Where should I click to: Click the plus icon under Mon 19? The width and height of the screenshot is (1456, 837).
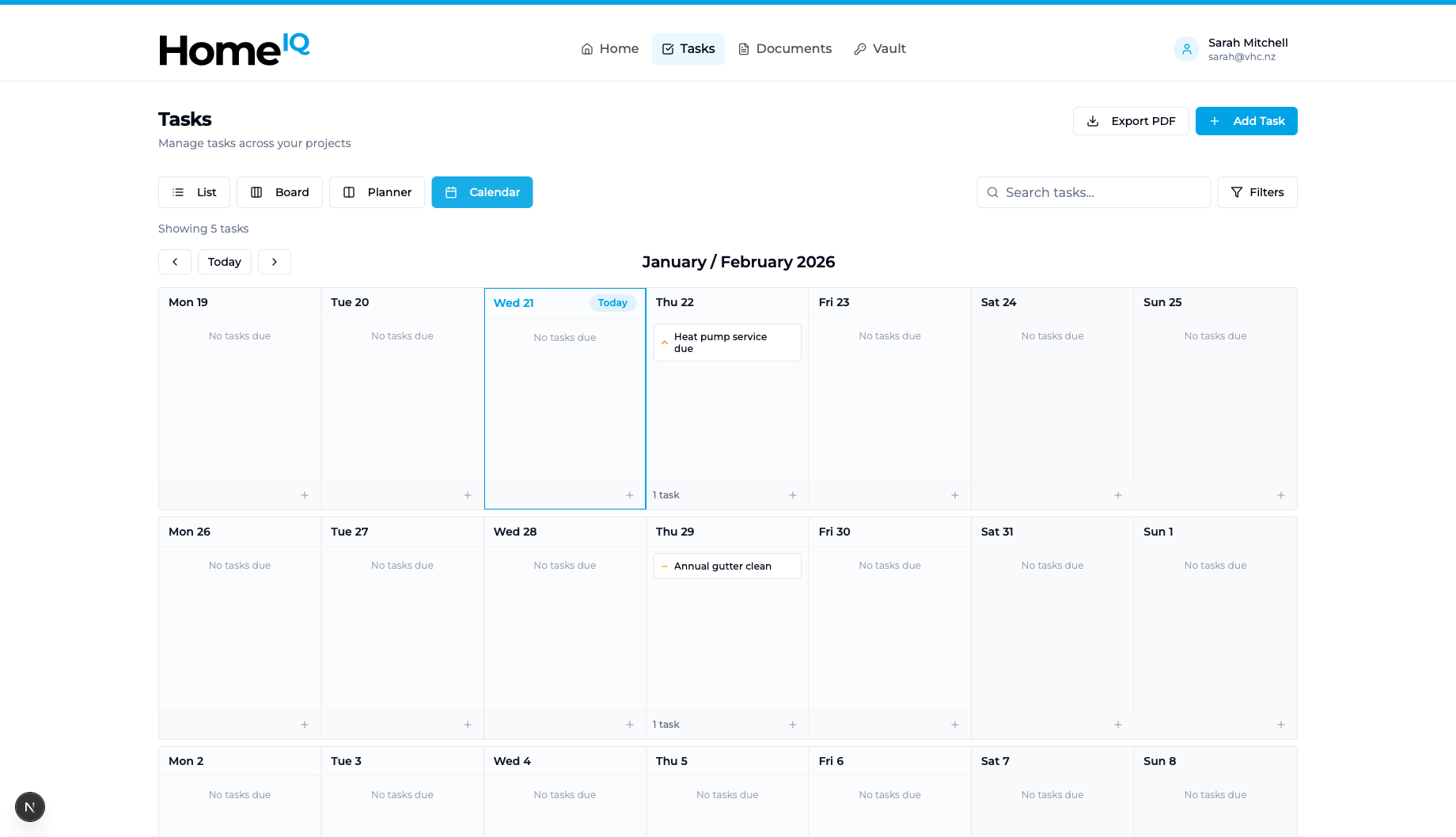pyautogui.click(x=305, y=495)
